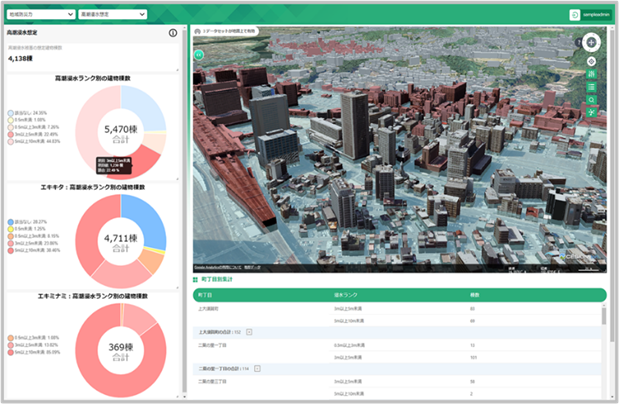The image size is (619, 404).
Task: Sort by 町丁目 column header
Action: [205, 296]
